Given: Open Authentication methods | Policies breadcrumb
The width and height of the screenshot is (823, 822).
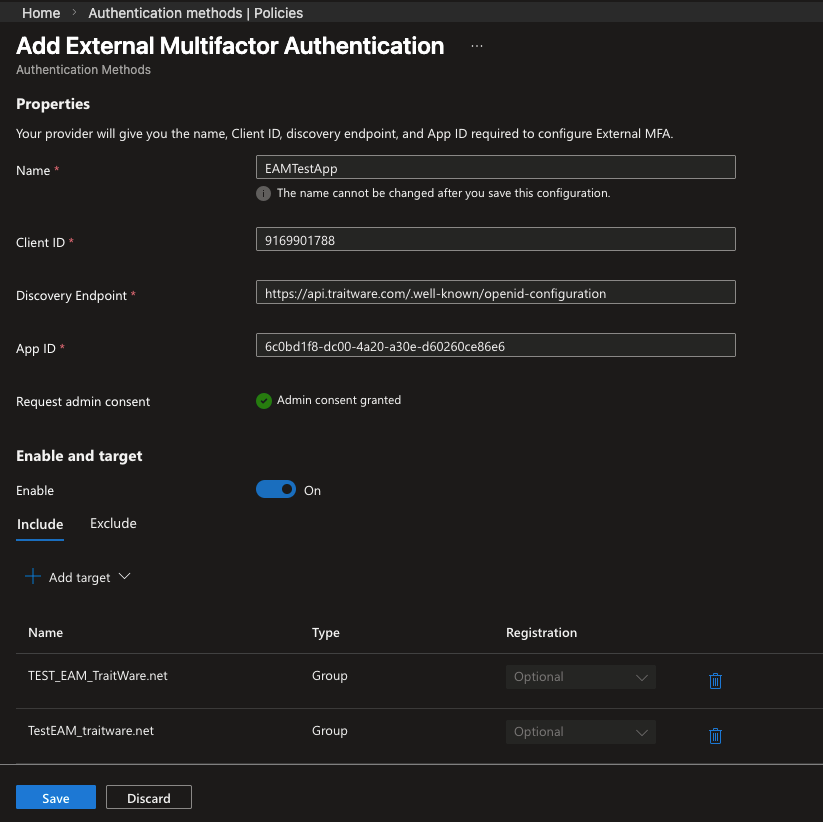Looking at the screenshot, I should [x=195, y=13].
